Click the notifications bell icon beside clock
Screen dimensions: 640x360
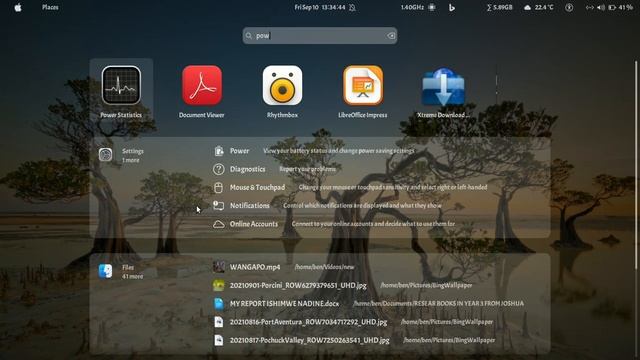pos(352,7)
